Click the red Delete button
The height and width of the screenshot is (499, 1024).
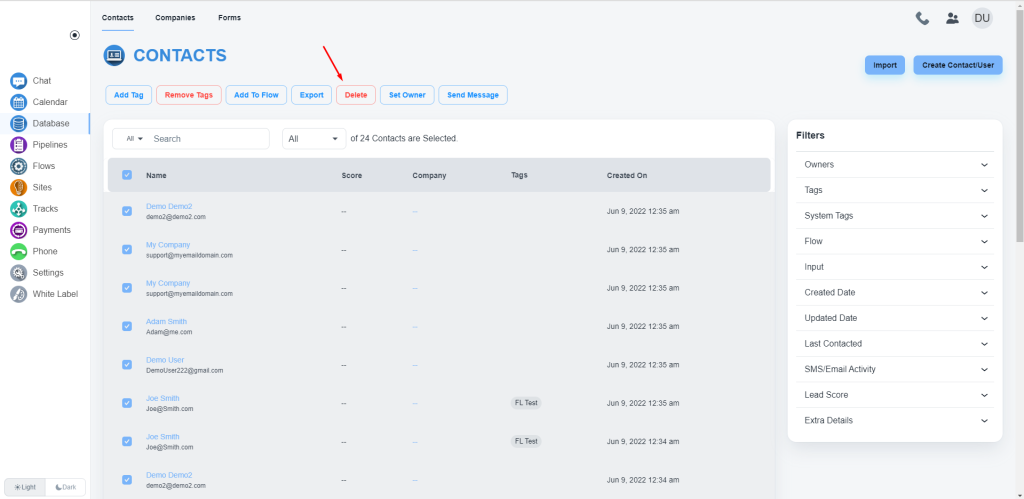coord(356,95)
